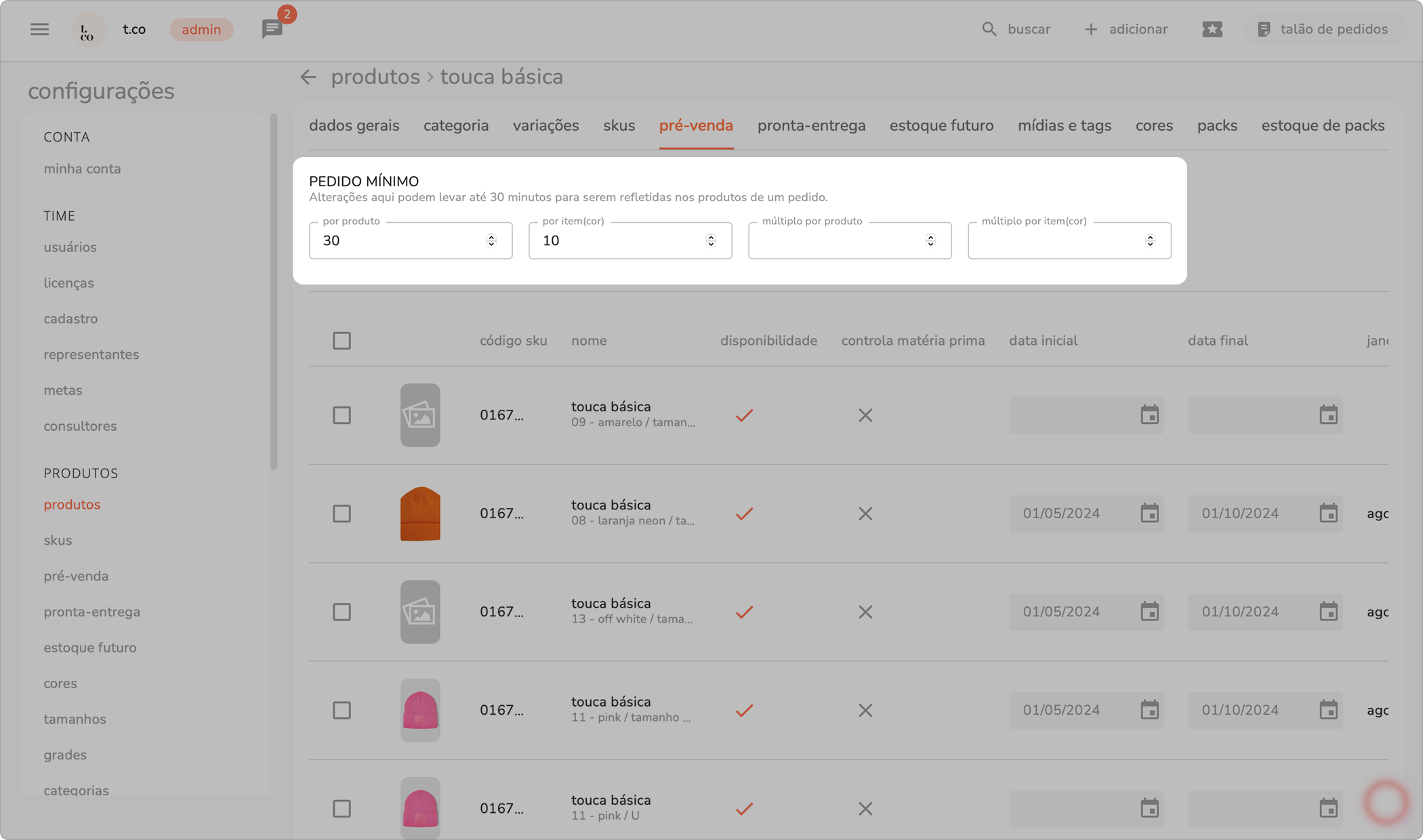
Task: Select the 08 - laranja neon row checkbox
Action: 342,513
